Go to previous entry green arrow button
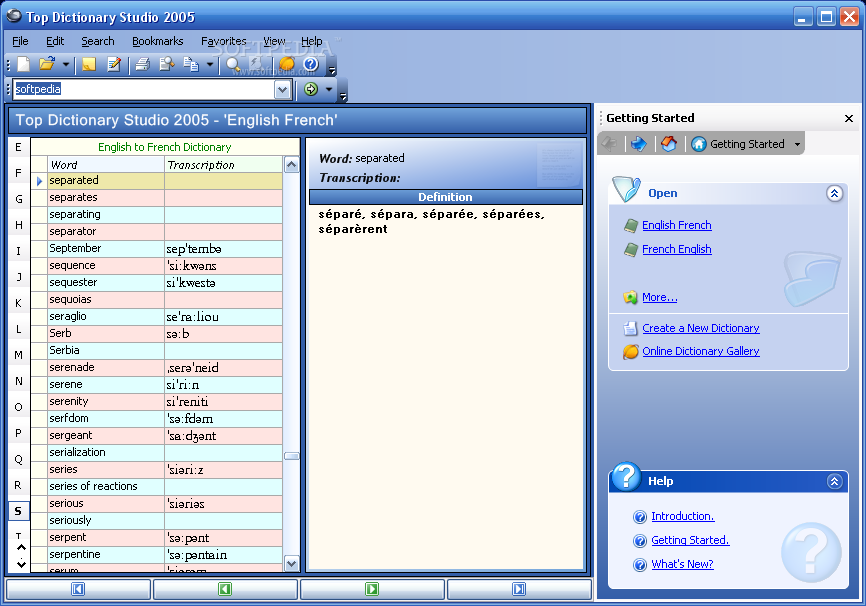The height and width of the screenshot is (606, 866). tap(225, 589)
